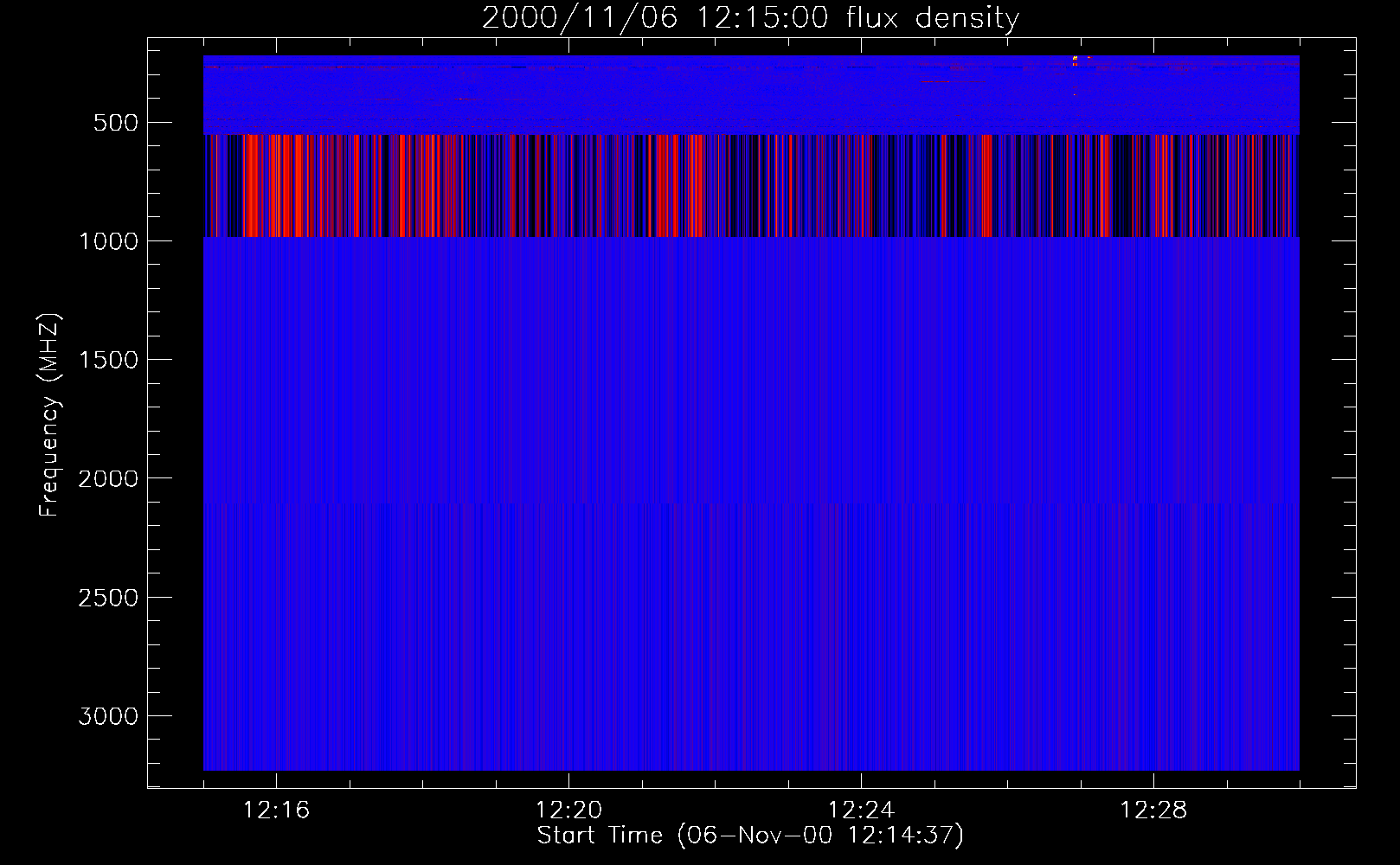Click the 12:20 time tick label
Screen dimensions: 1400x865
pos(568,811)
